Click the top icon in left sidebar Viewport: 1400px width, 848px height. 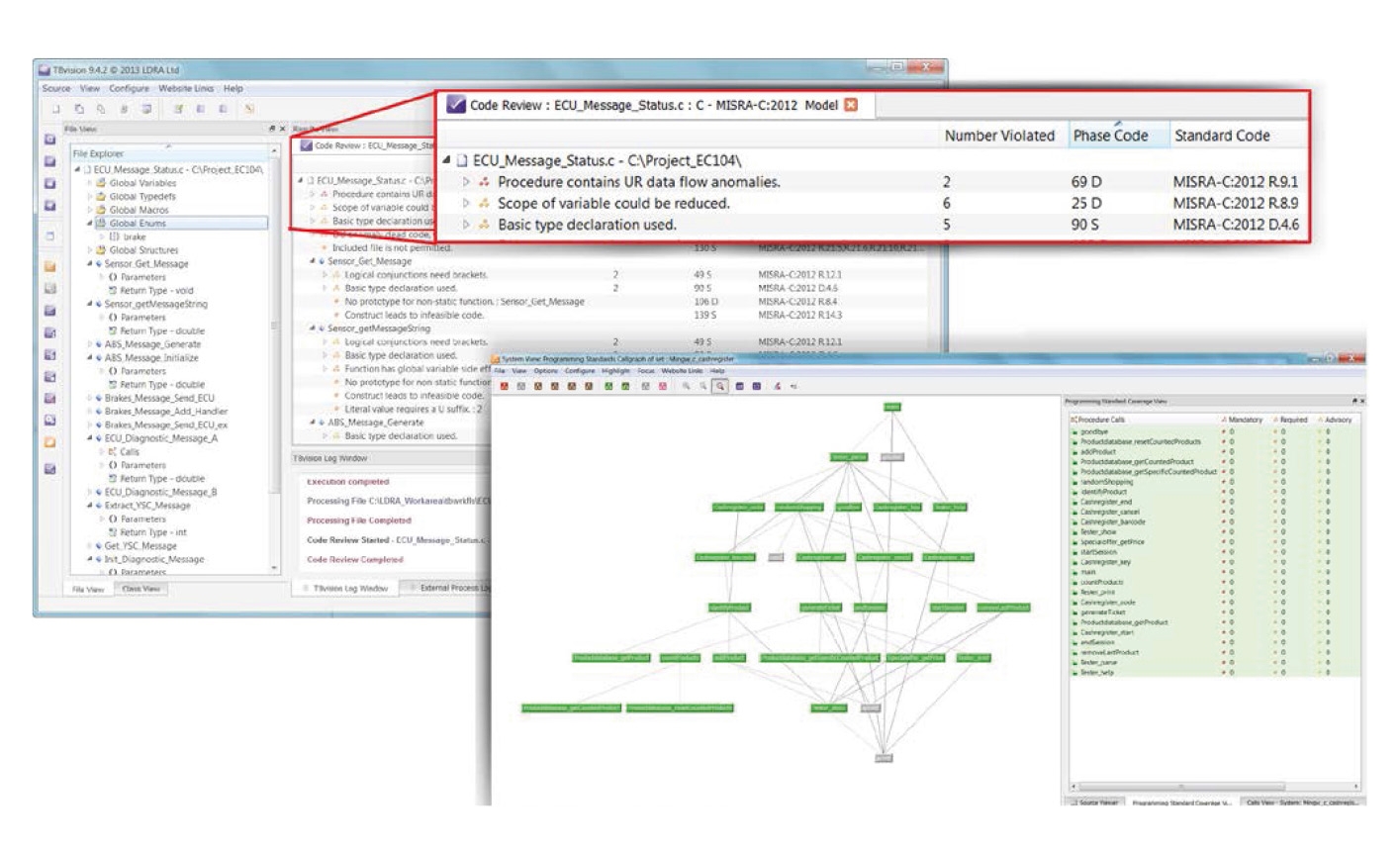point(49,140)
